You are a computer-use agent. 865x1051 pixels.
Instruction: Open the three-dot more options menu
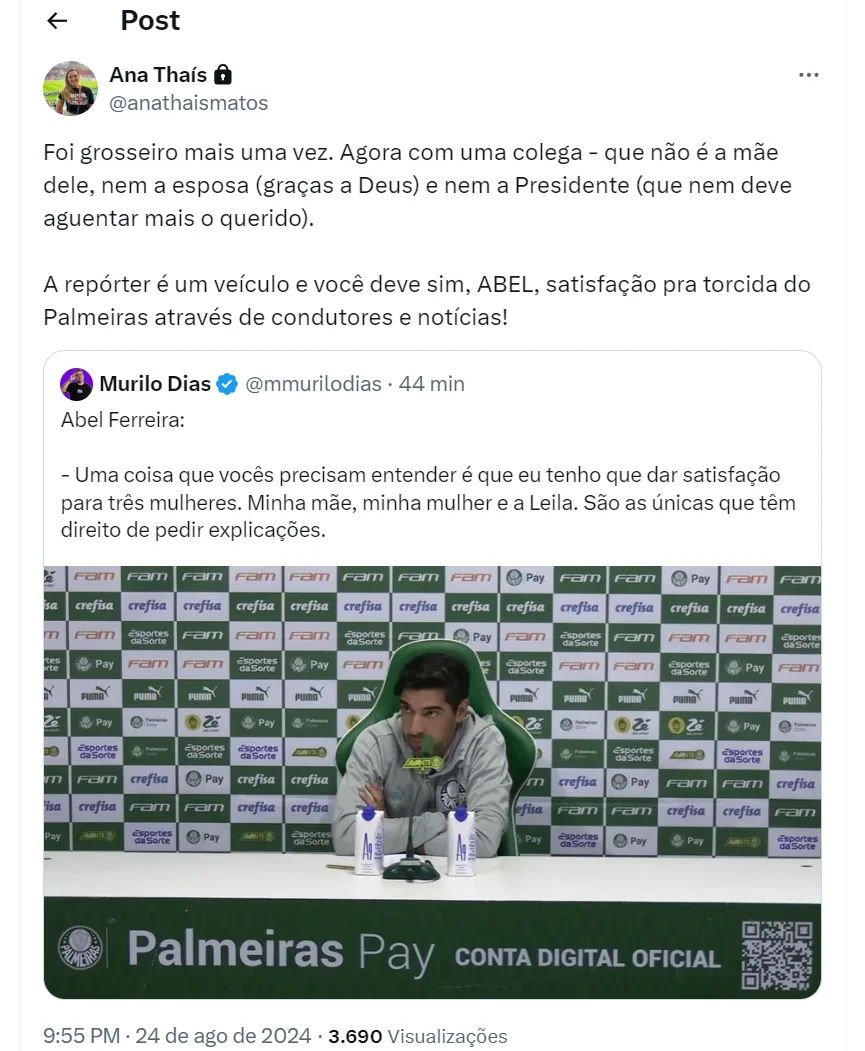click(x=809, y=76)
